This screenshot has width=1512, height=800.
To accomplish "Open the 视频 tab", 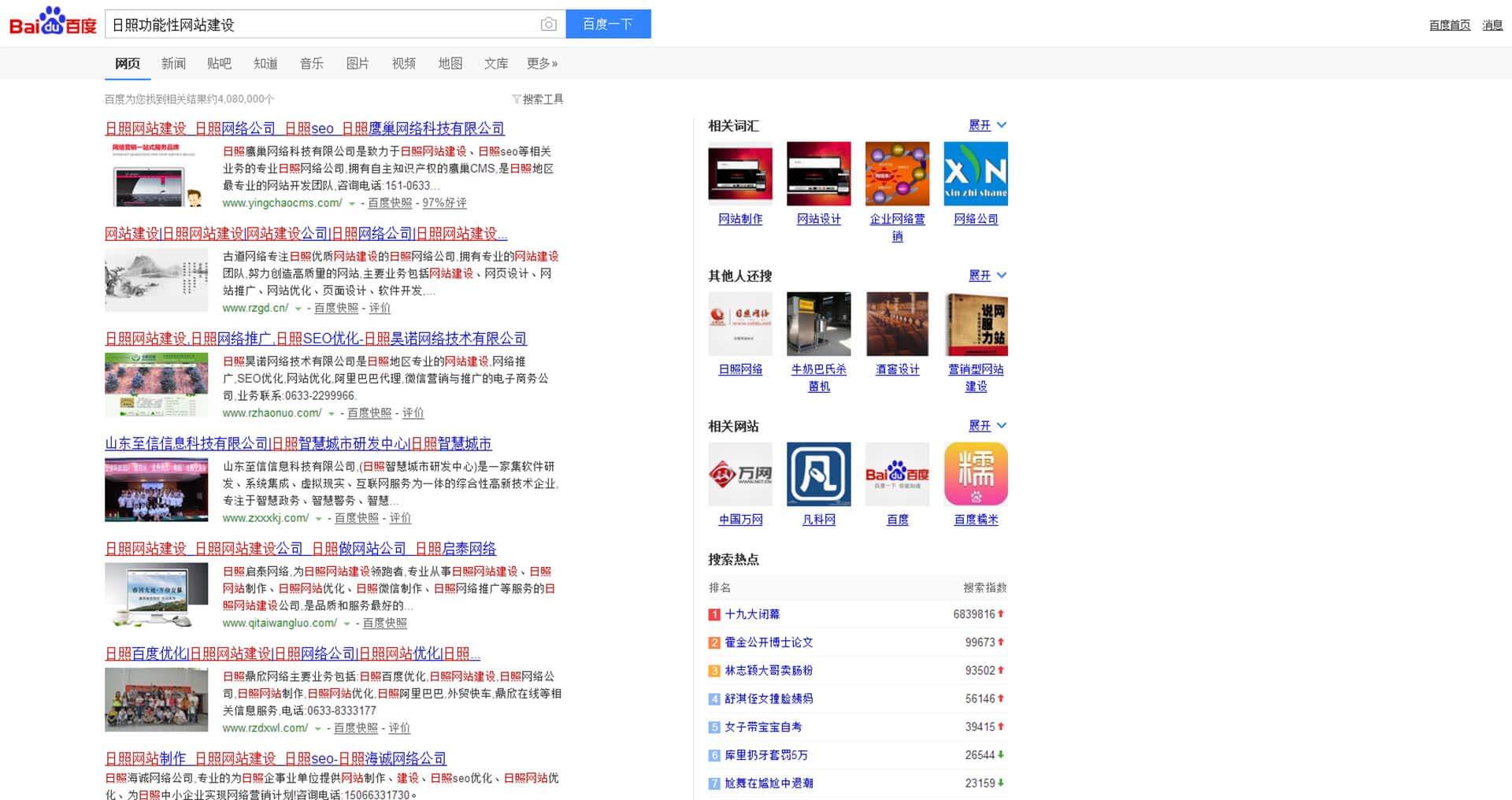I will [x=404, y=63].
